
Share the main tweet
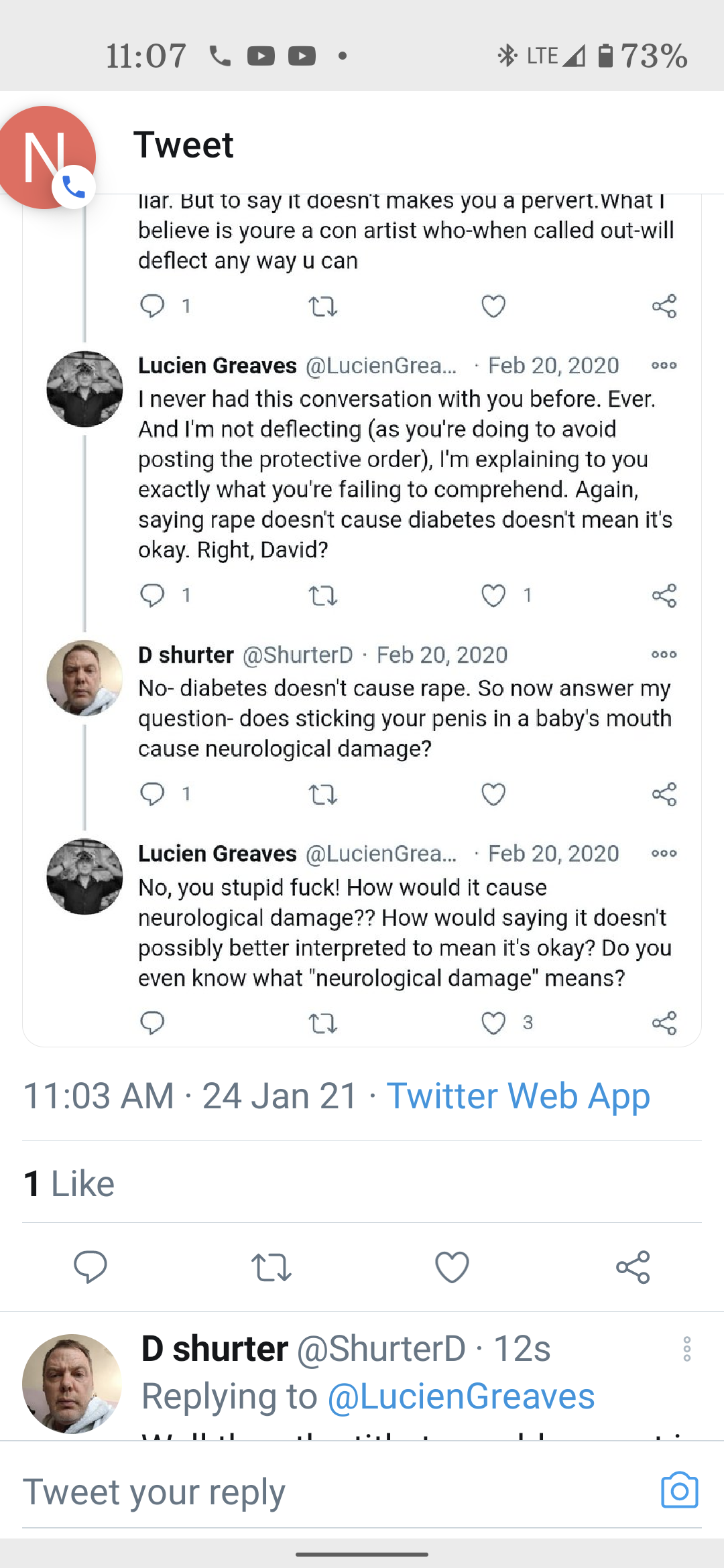pyautogui.click(x=633, y=1267)
